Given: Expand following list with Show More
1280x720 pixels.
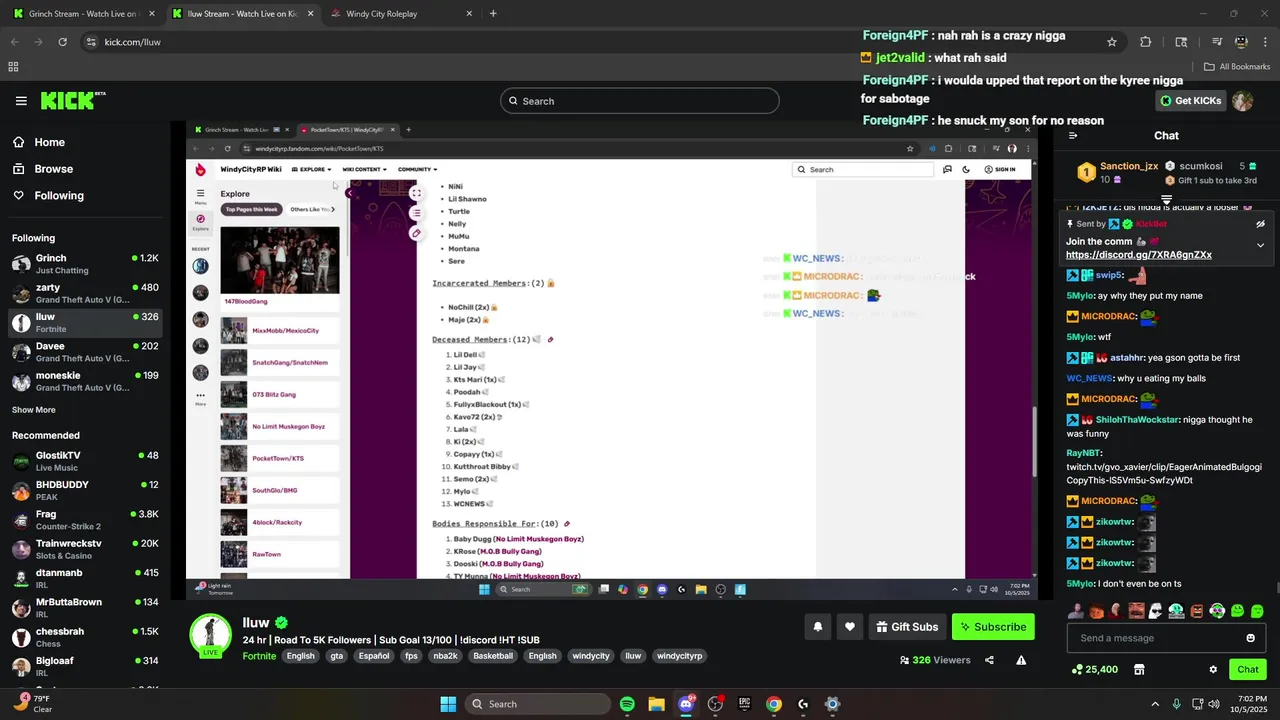Looking at the screenshot, I should pos(34,410).
